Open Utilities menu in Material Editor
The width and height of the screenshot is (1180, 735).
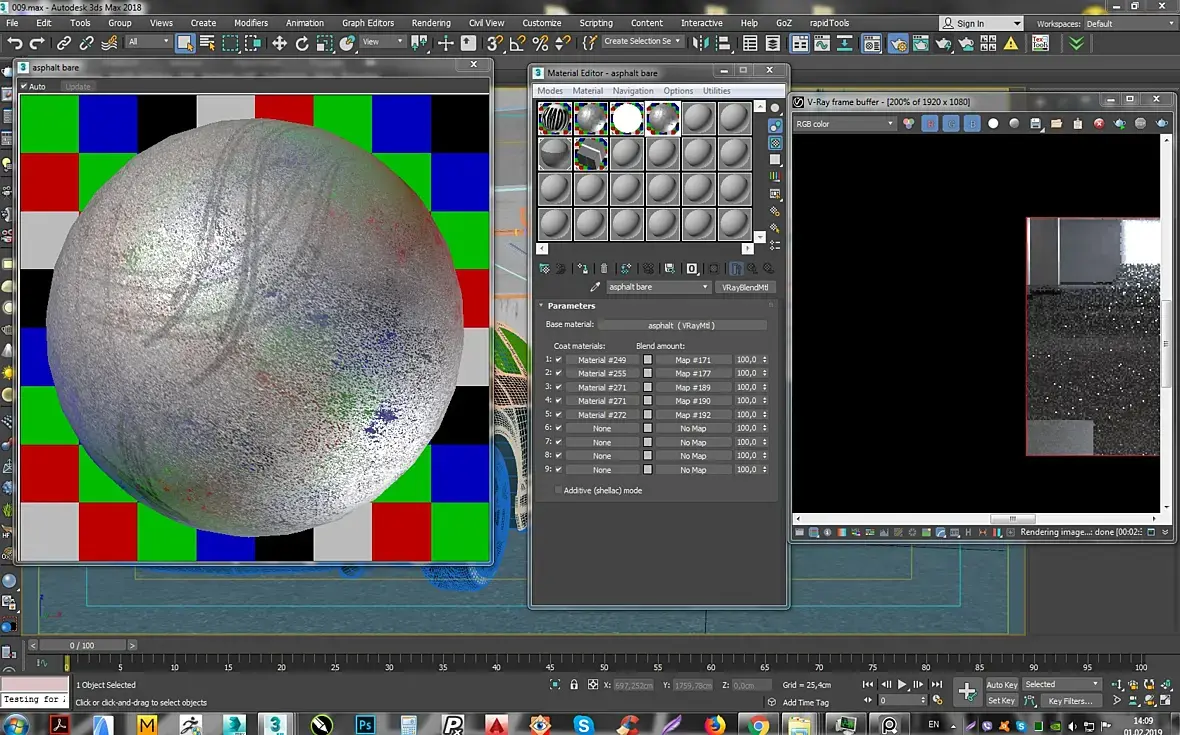(x=716, y=91)
